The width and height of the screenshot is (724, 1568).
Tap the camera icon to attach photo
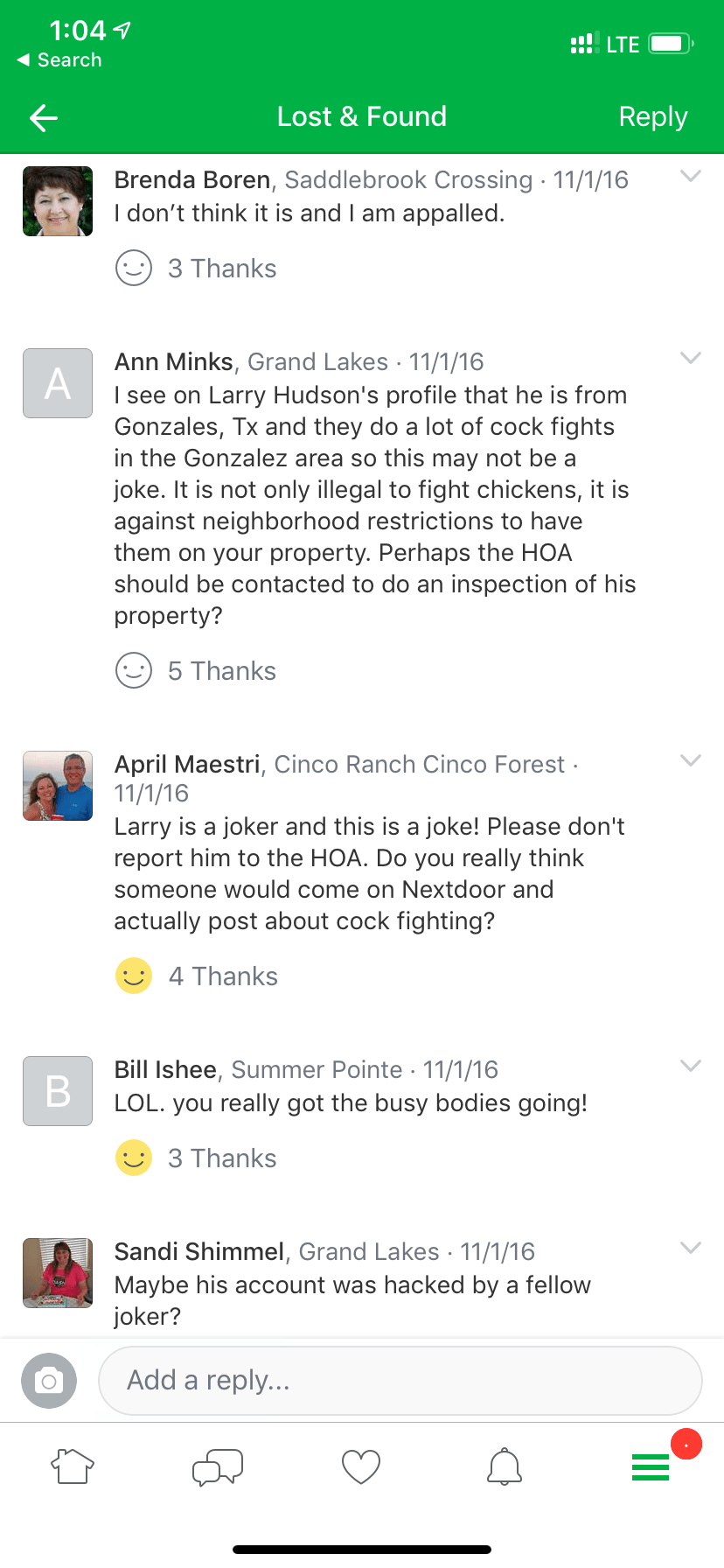click(49, 1381)
